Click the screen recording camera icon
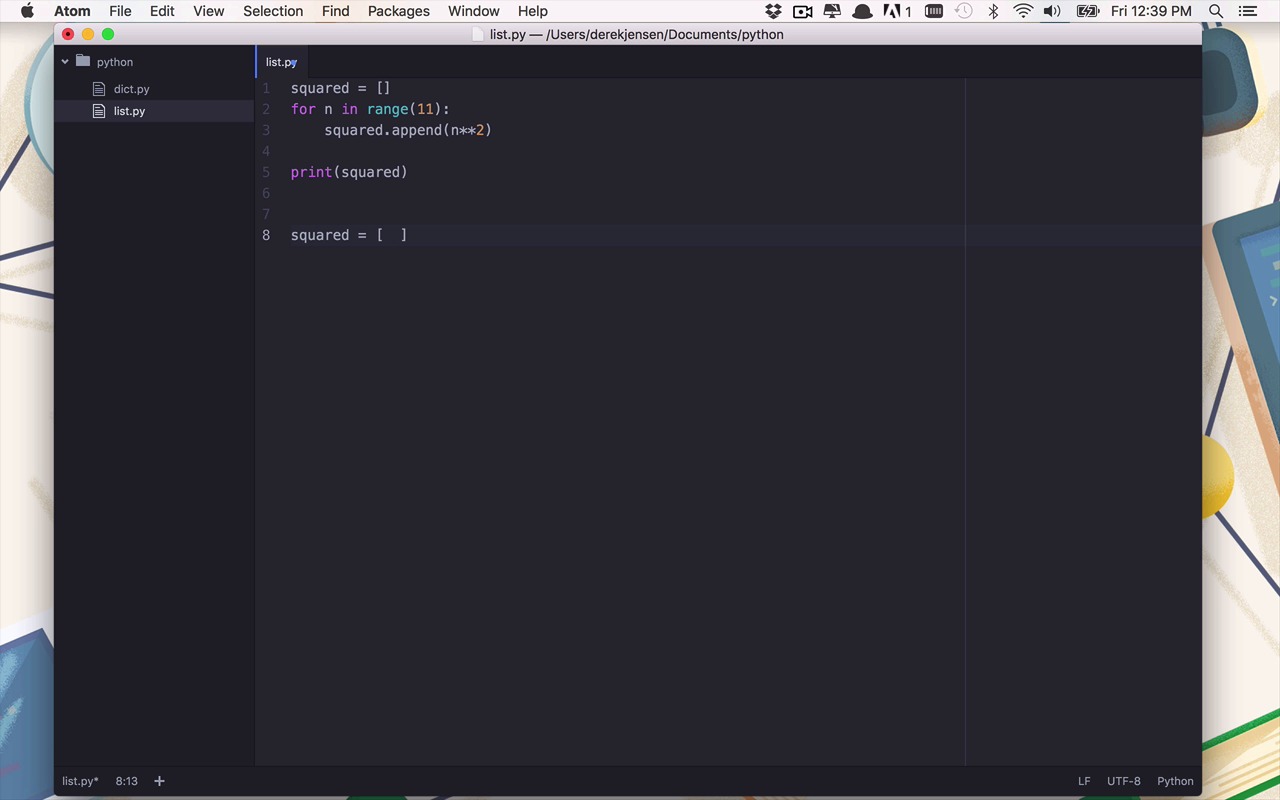1280x800 pixels. click(802, 11)
